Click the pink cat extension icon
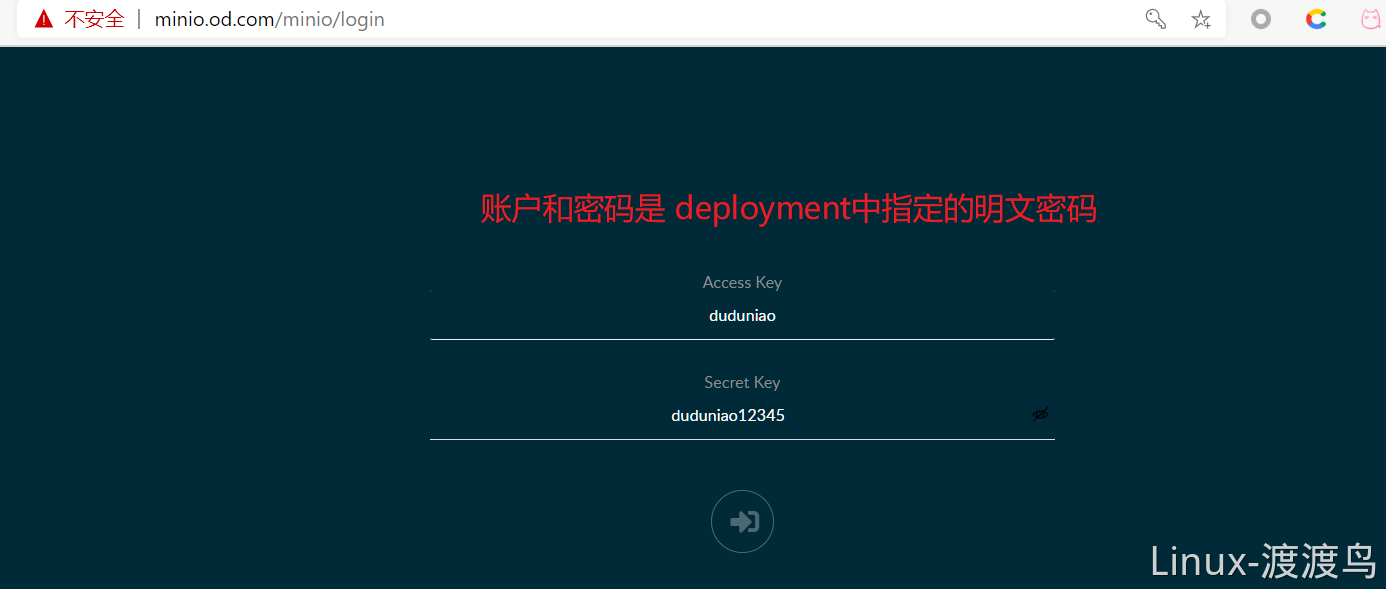This screenshot has height=589, width=1386. [1370, 19]
